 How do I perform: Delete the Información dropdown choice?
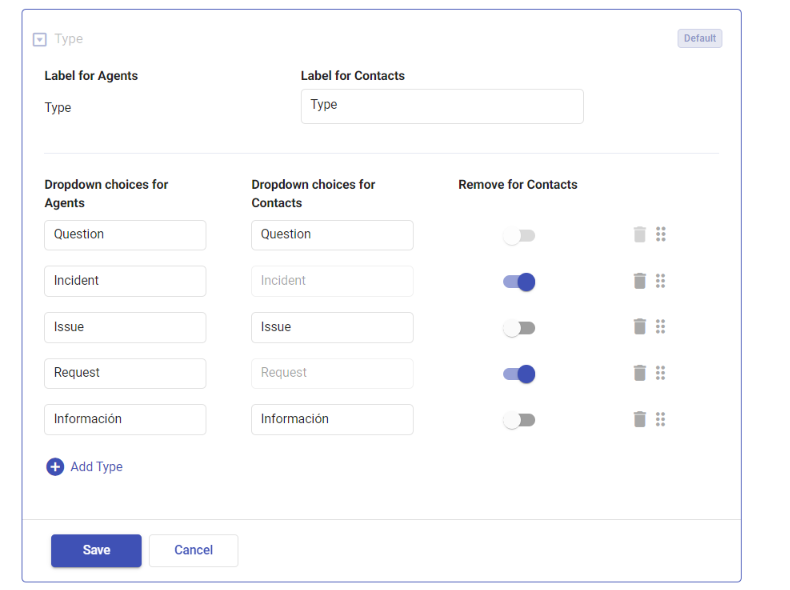click(639, 419)
